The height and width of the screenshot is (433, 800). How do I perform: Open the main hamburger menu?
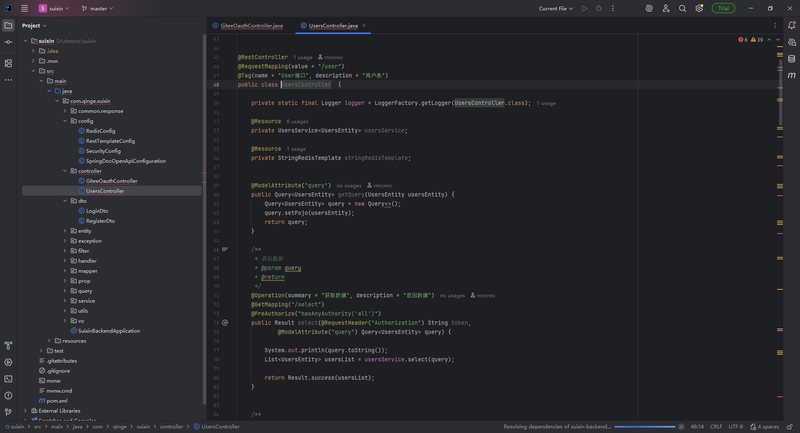pyautogui.click(x=24, y=8)
